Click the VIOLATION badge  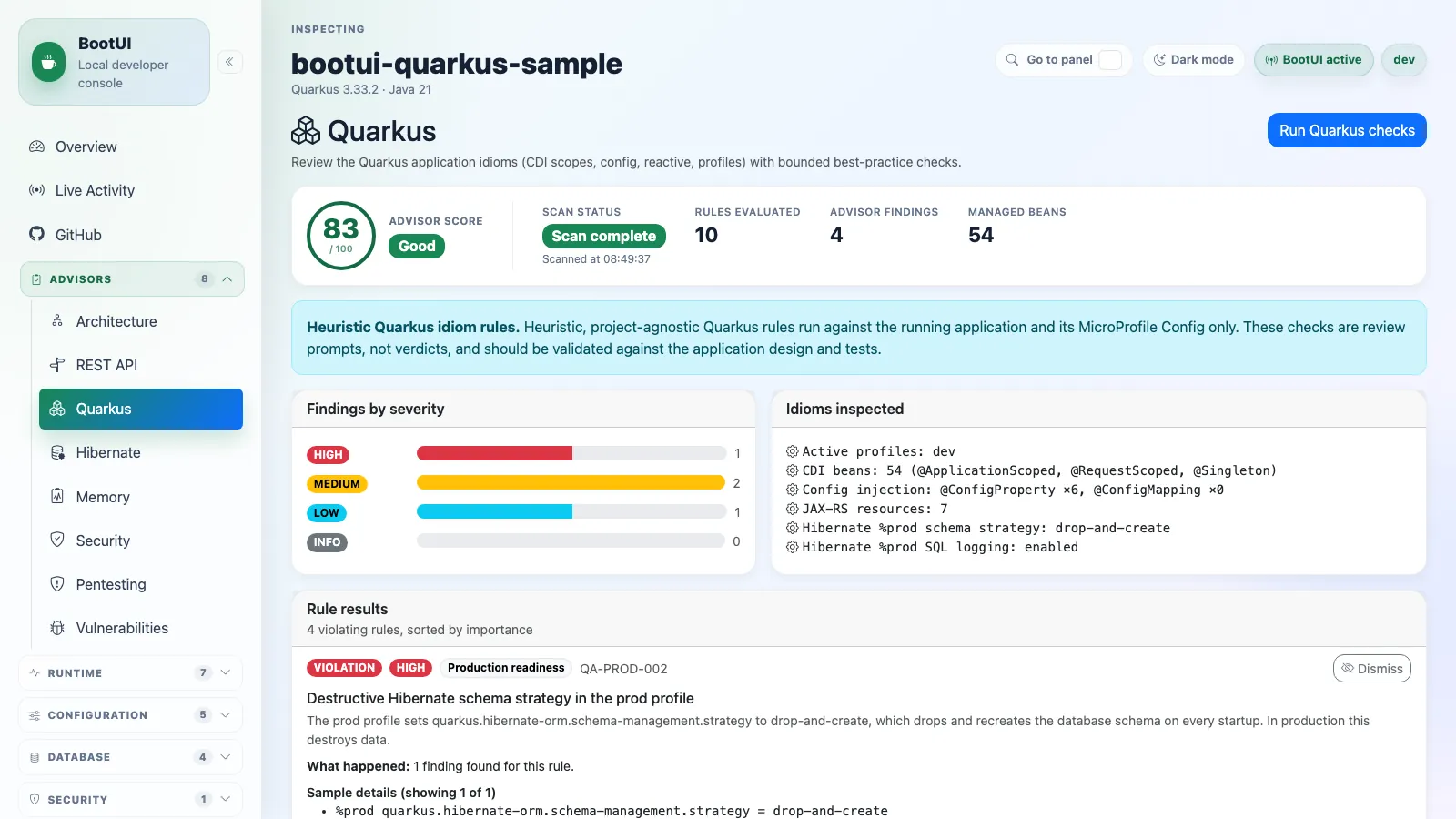tap(344, 668)
